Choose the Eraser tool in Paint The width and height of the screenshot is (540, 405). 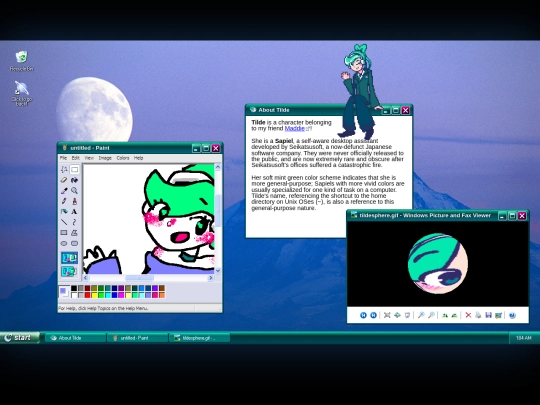64,180
